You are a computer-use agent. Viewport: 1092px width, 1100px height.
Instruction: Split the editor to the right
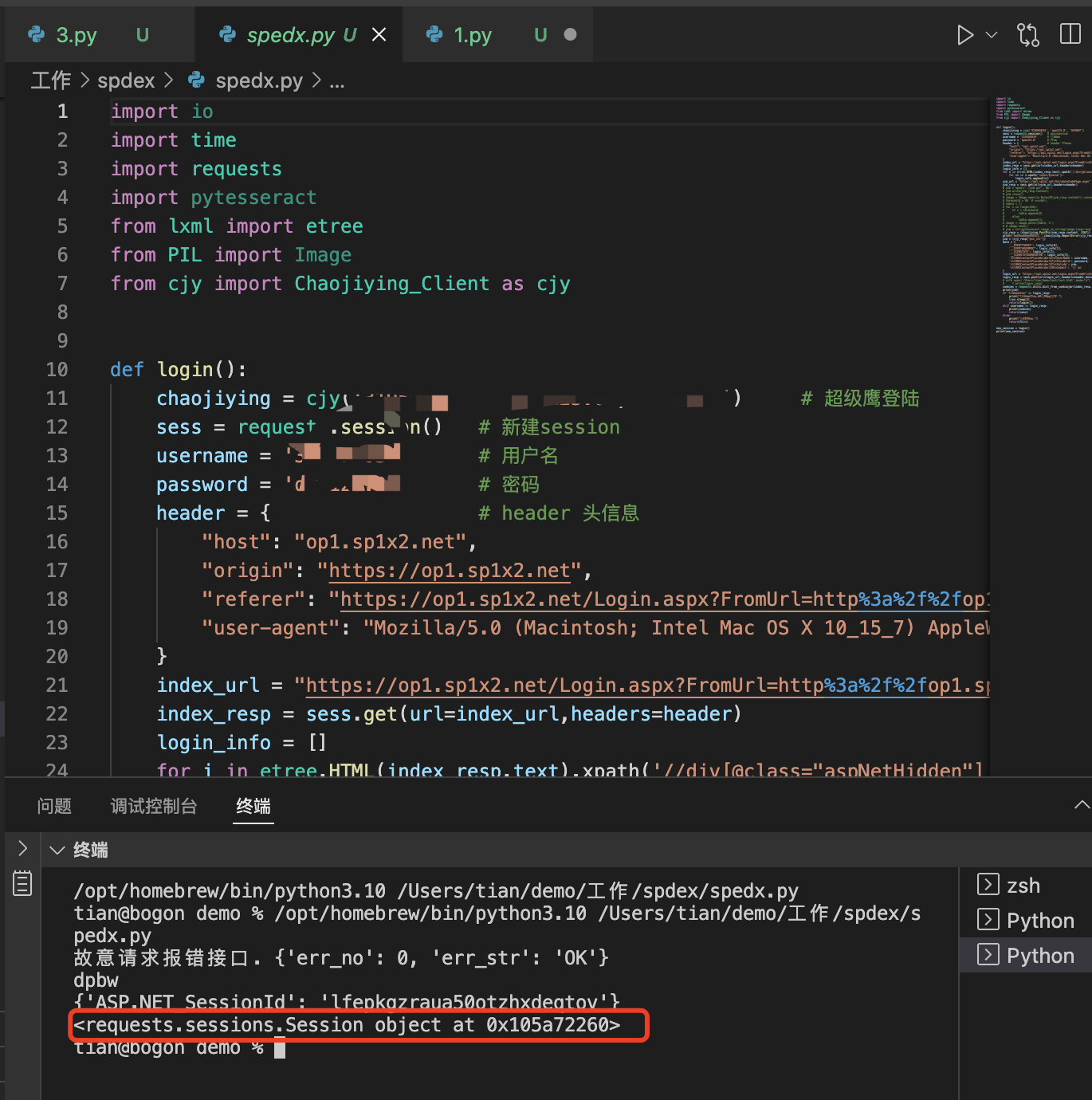click(x=1070, y=34)
